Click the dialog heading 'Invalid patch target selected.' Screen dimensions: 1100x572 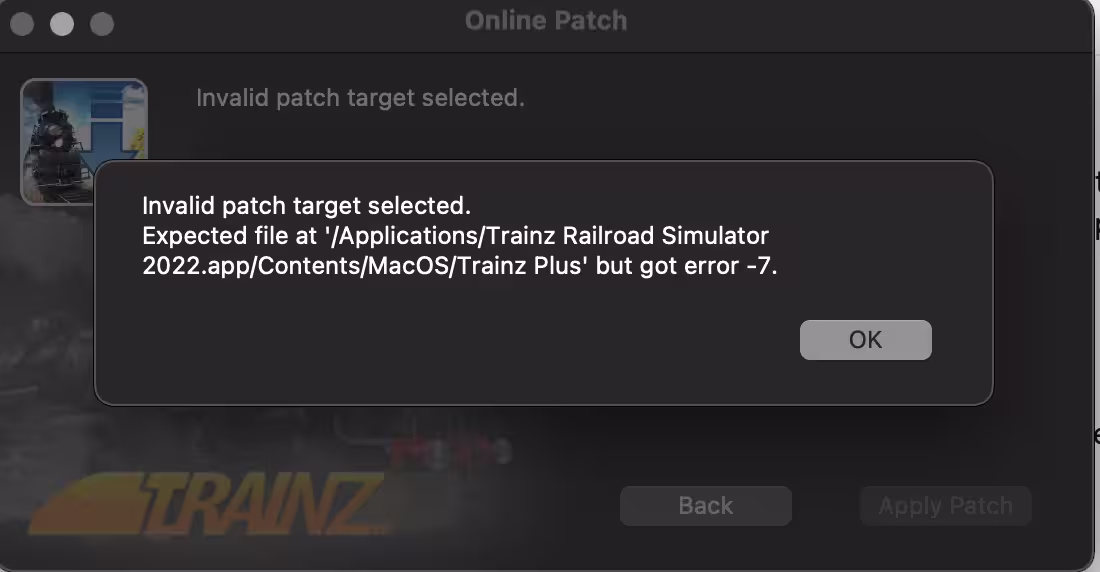point(307,206)
